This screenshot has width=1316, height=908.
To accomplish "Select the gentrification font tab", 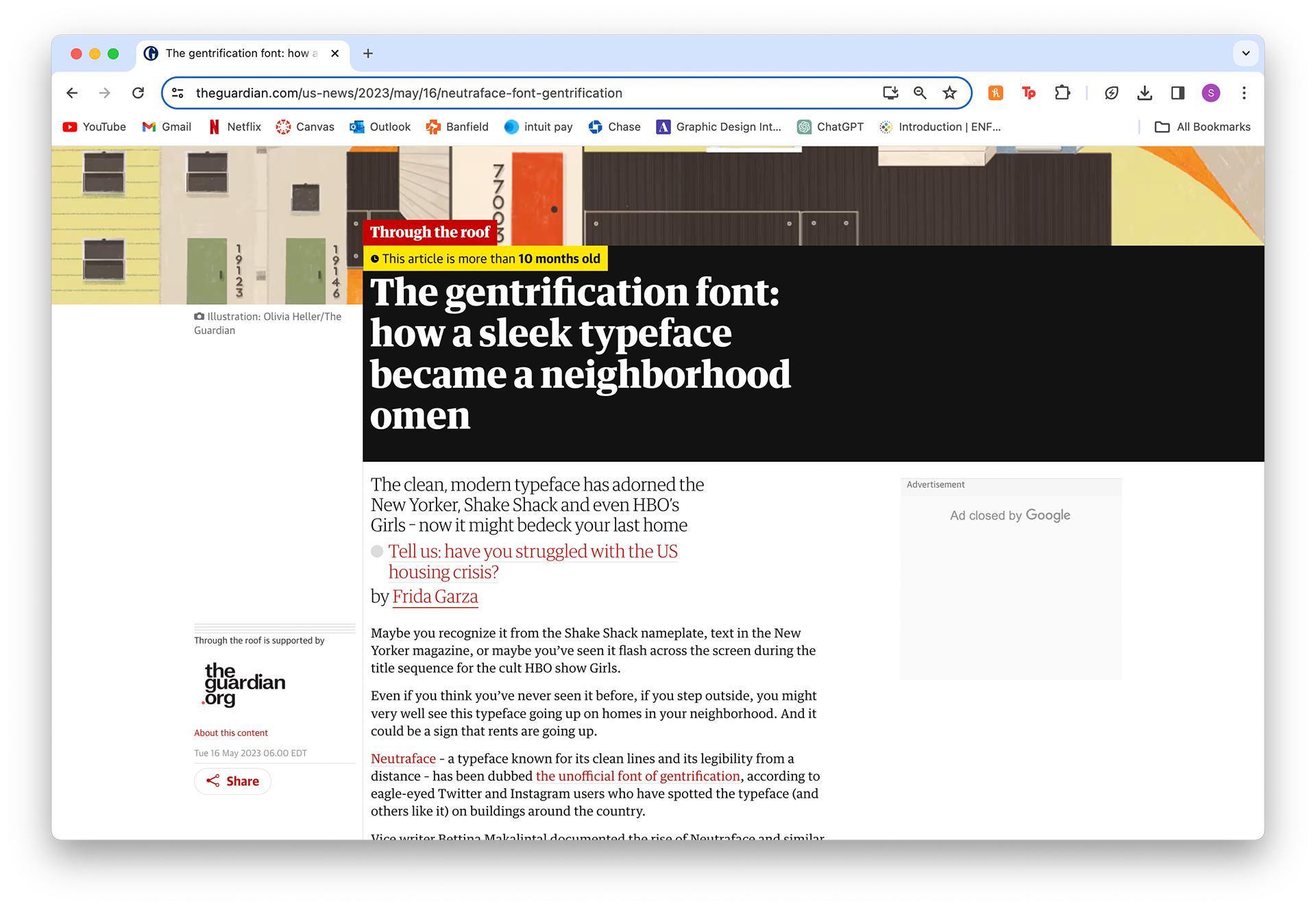I will [243, 53].
